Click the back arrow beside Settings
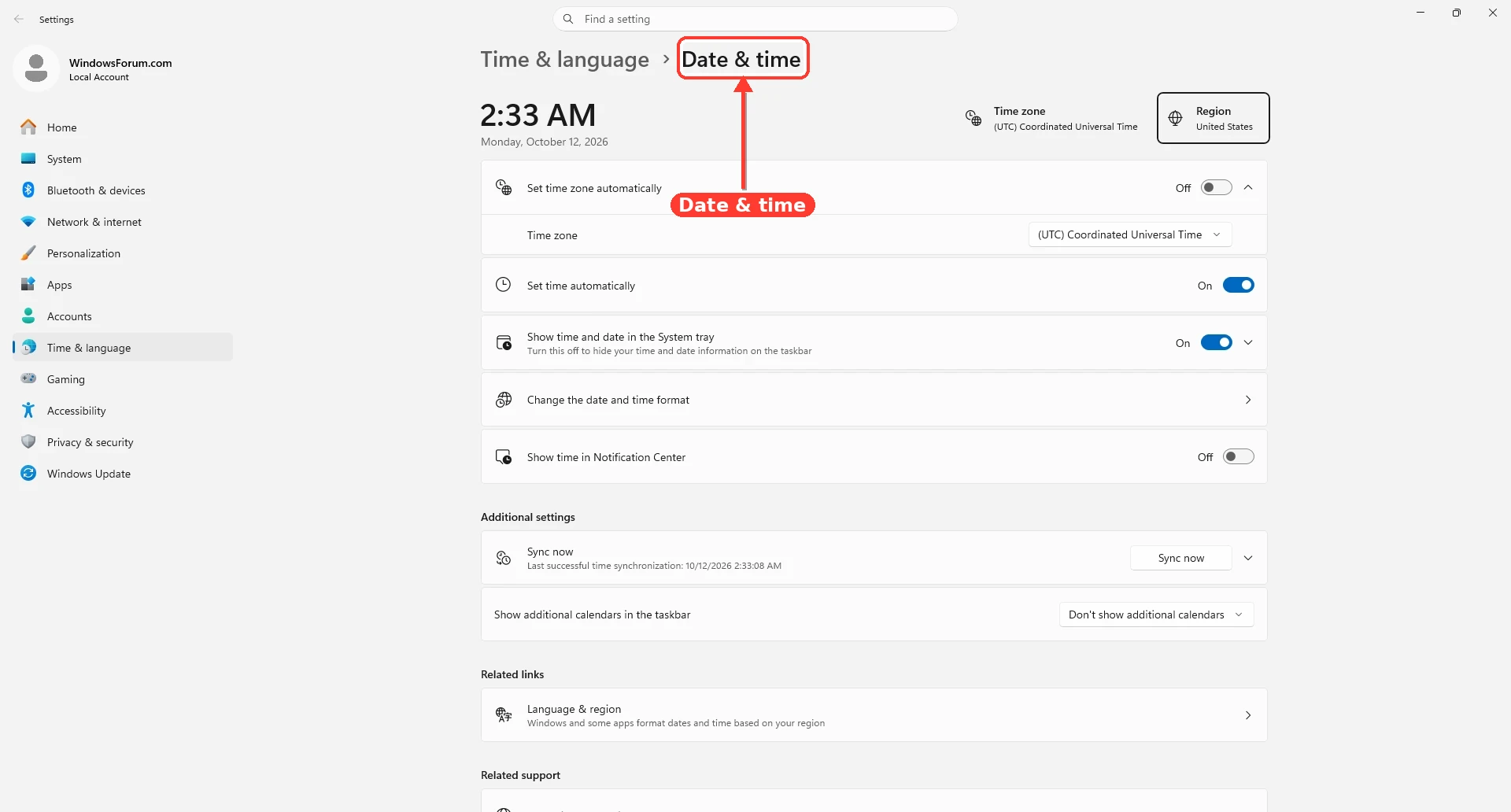Image resolution: width=1511 pixels, height=812 pixels. pyautogui.click(x=19, y=19)
